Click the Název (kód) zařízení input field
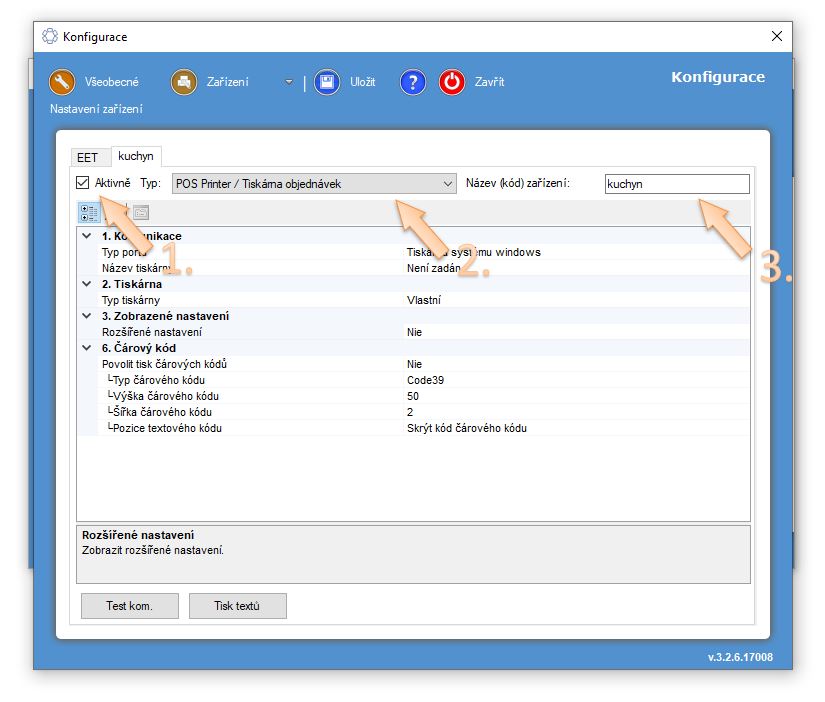Screen dimensions: 825x702 click(676, 184)
